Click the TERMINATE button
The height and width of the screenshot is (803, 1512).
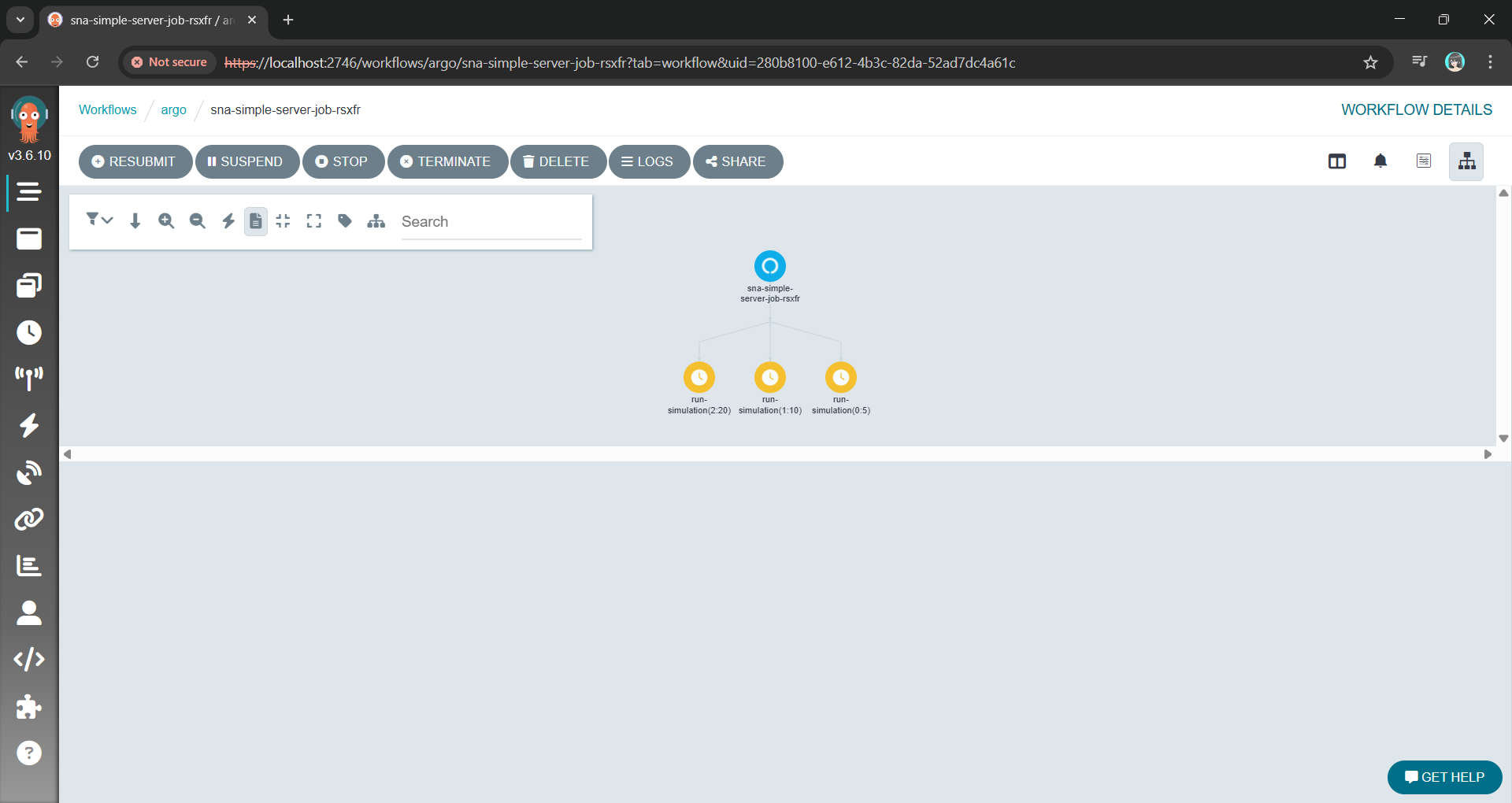pos(447,161)
